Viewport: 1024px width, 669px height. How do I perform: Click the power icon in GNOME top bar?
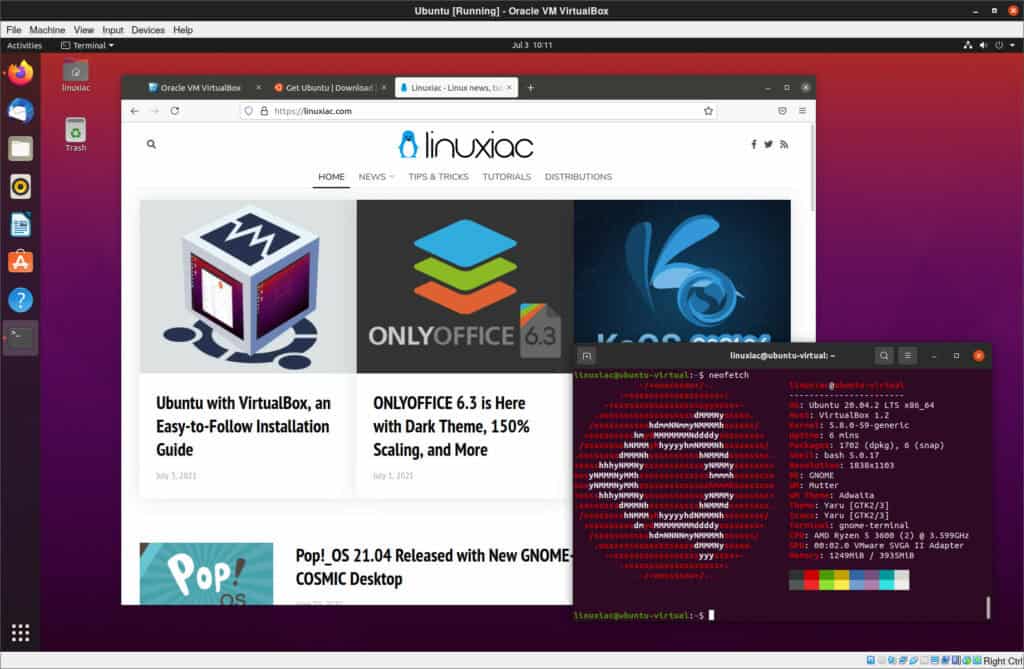tap(999, 45)
